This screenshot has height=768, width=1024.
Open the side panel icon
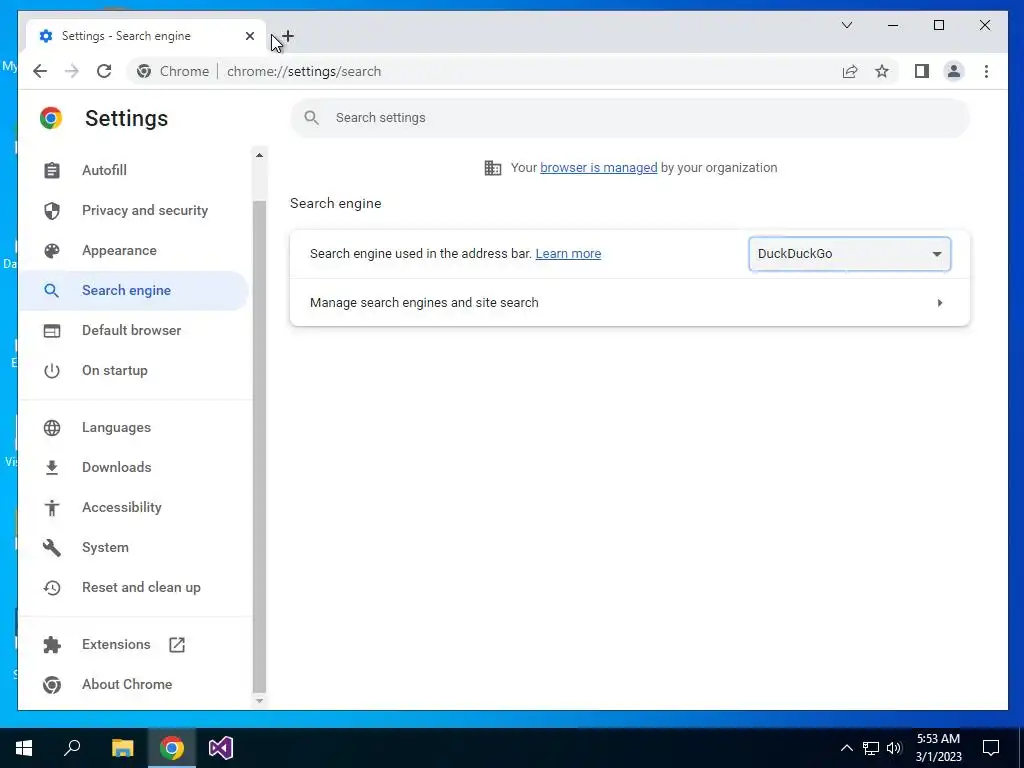pos(921,71)
